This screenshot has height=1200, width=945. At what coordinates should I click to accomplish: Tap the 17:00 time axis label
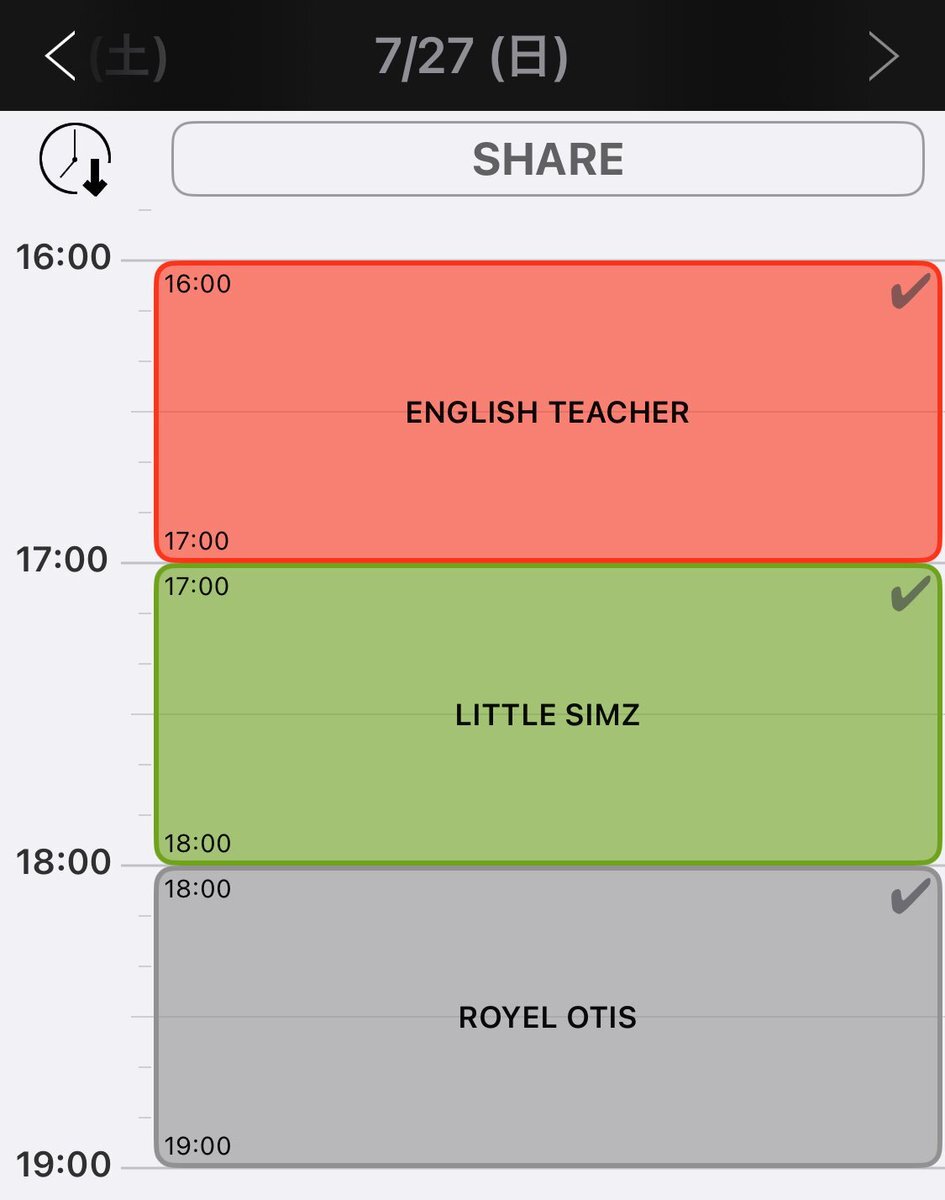pyautogui.click(x=63, y=560)
